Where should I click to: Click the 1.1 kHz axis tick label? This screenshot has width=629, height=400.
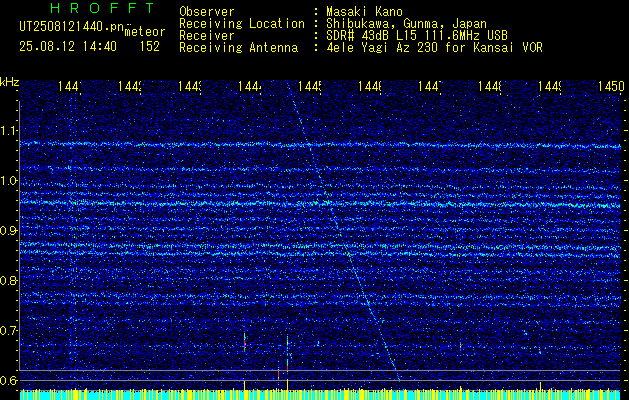click(8, 131)
